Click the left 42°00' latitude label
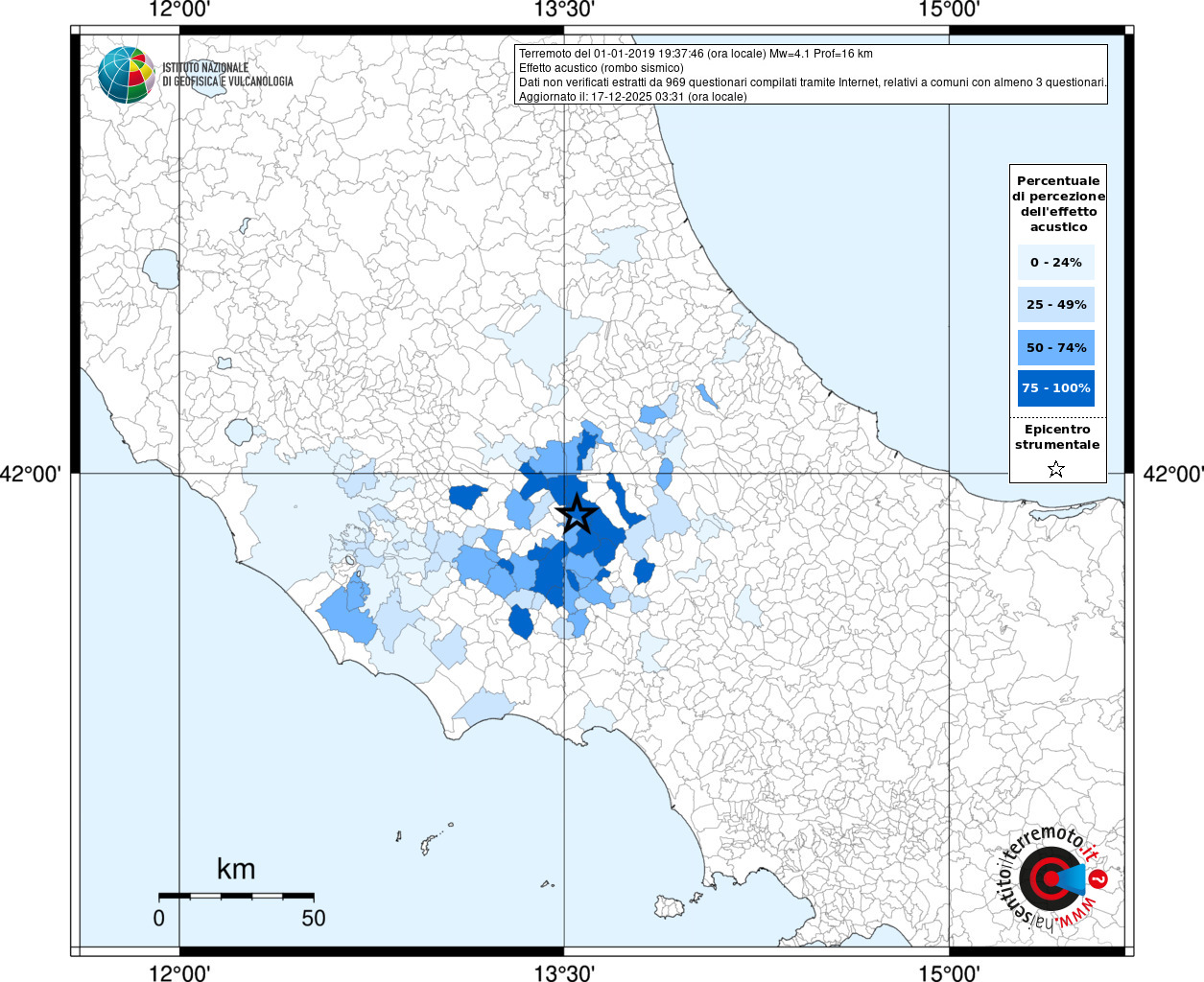Viewport: 1204px width, 982px height. point(31,474)
